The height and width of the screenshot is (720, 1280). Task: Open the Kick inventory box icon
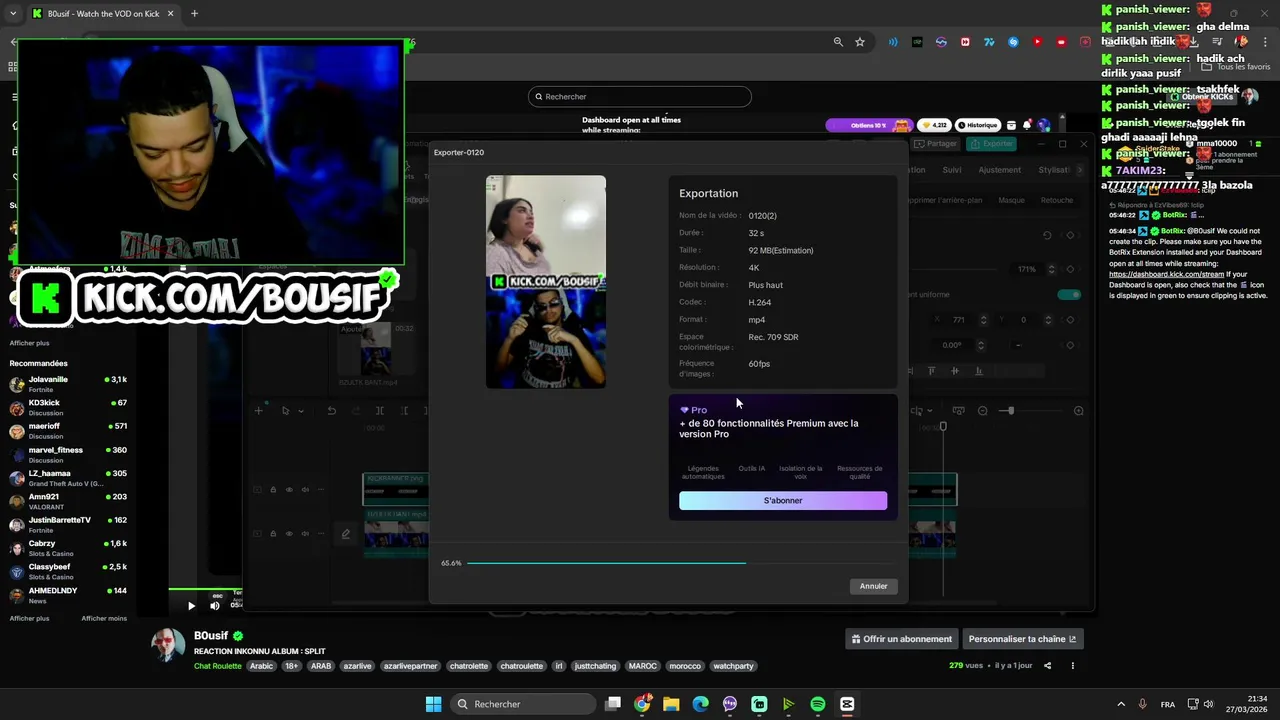click(1012, 125)
